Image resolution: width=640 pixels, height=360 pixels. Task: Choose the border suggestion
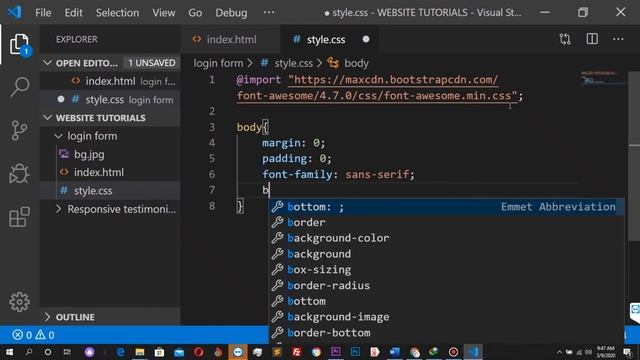(x=447, y=222)
